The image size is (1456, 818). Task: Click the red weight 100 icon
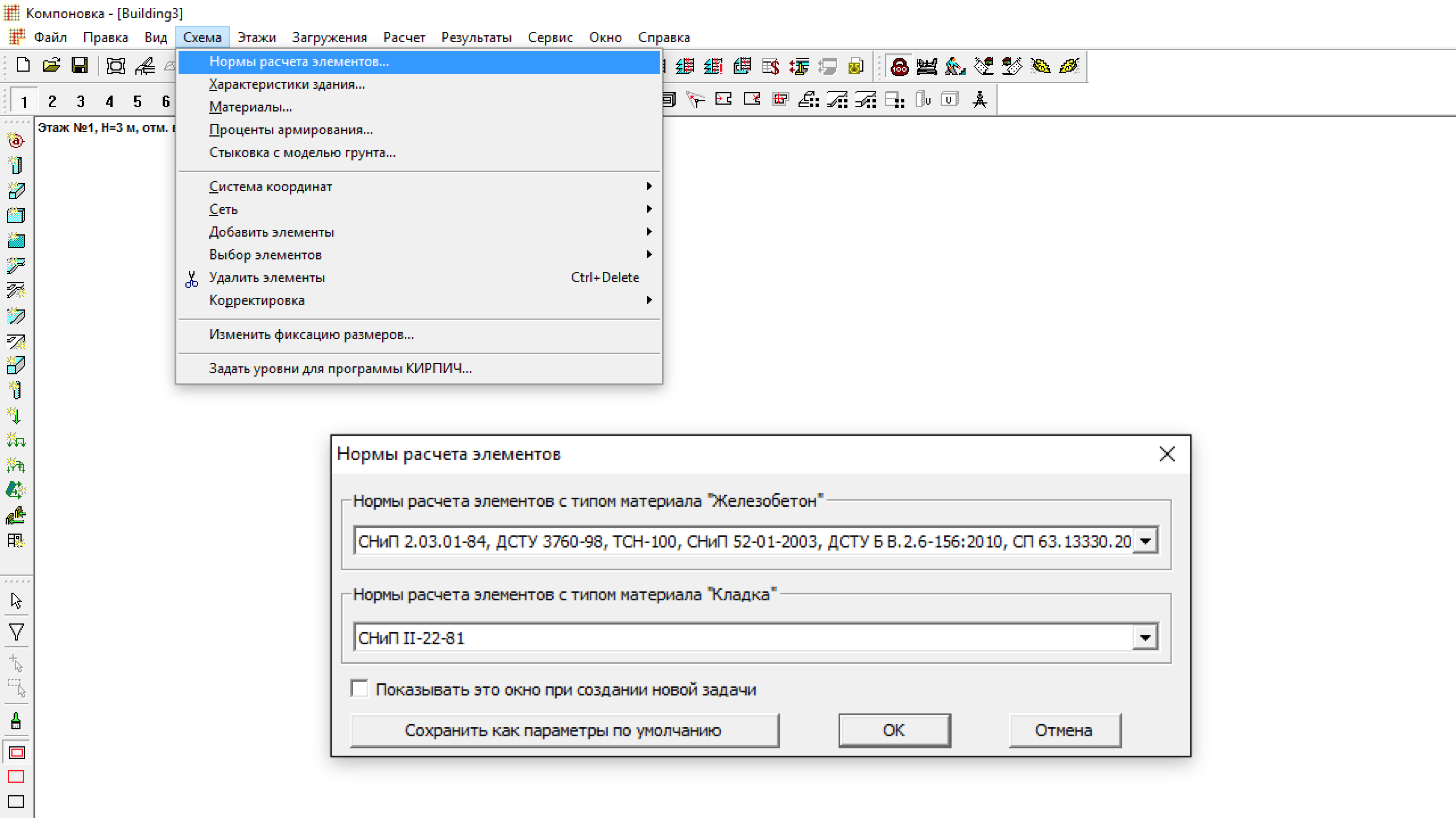pos(899,67)
